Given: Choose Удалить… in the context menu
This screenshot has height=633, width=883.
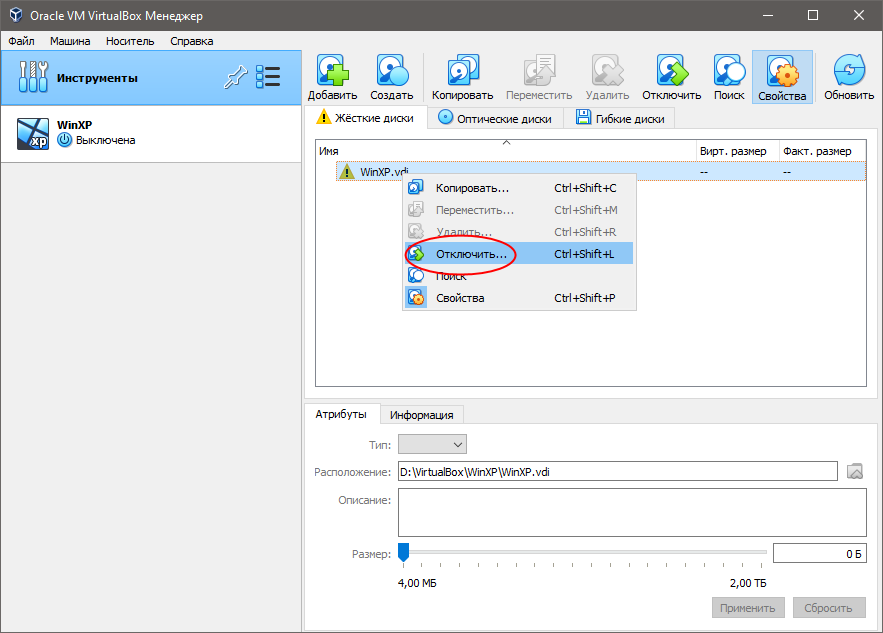Looking at the screenshot, I should [x=519, y=231].
